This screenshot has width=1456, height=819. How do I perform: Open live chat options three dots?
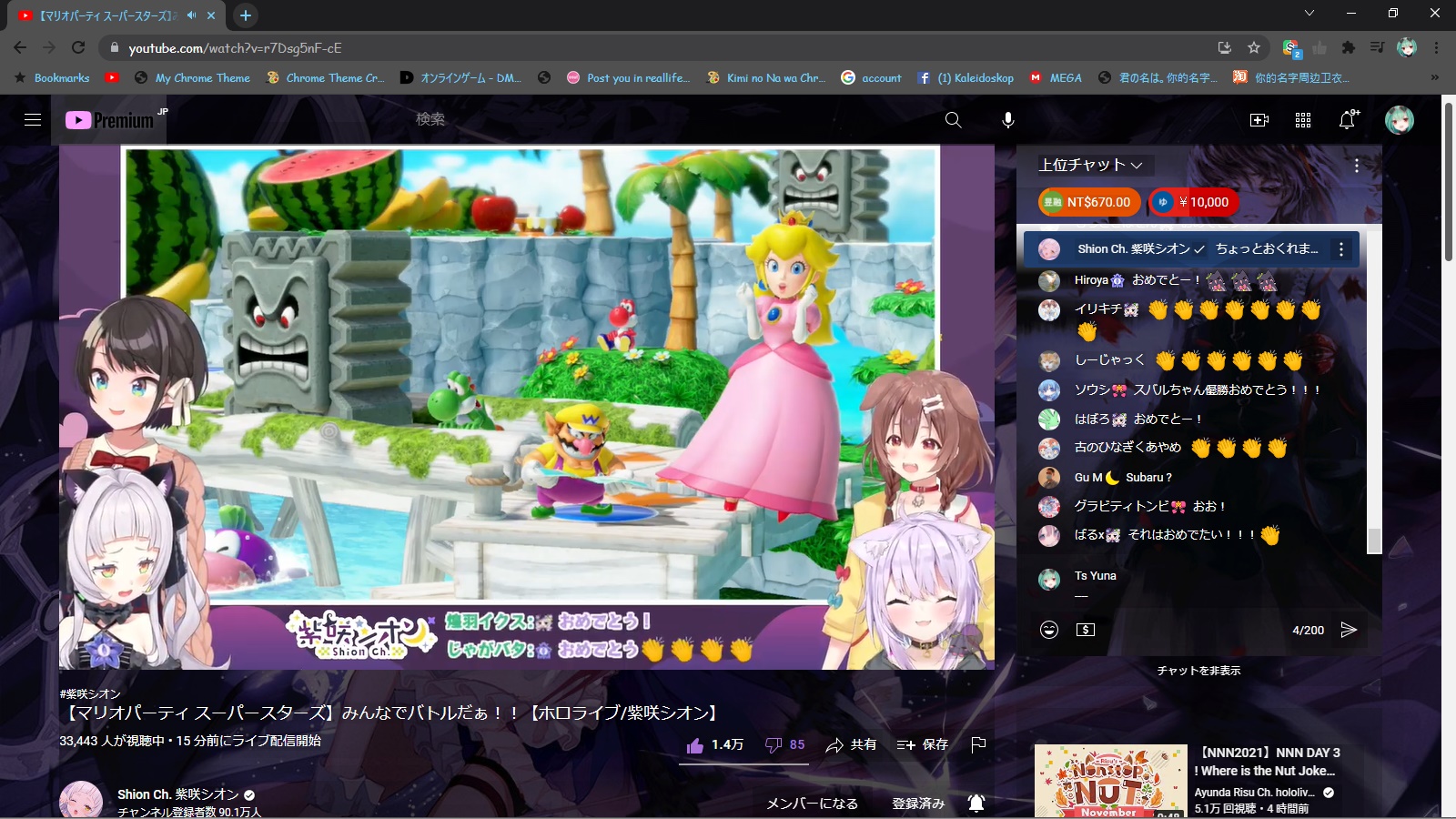coord(1356,166)
